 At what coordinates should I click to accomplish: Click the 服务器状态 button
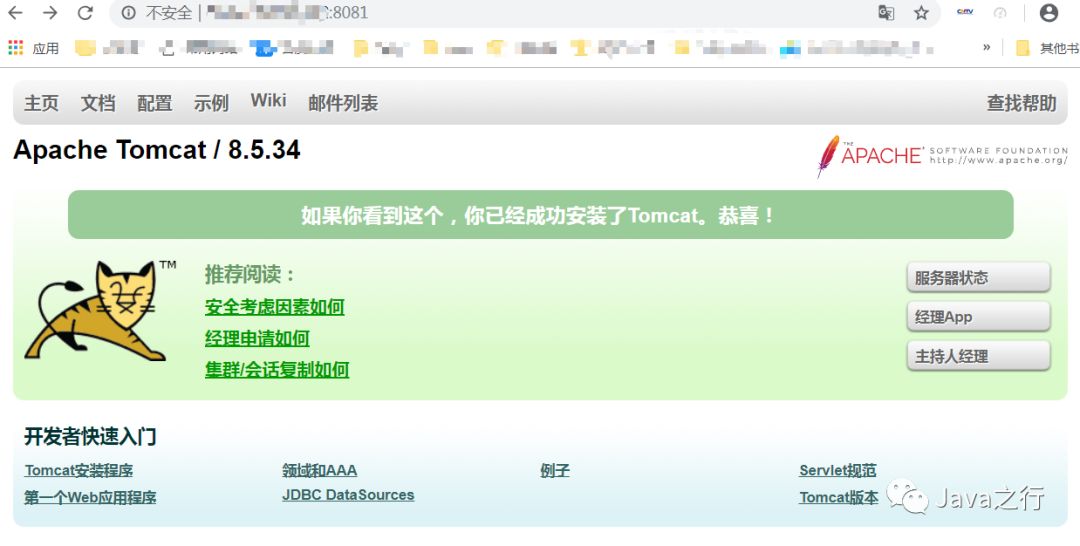pos(978,277)
